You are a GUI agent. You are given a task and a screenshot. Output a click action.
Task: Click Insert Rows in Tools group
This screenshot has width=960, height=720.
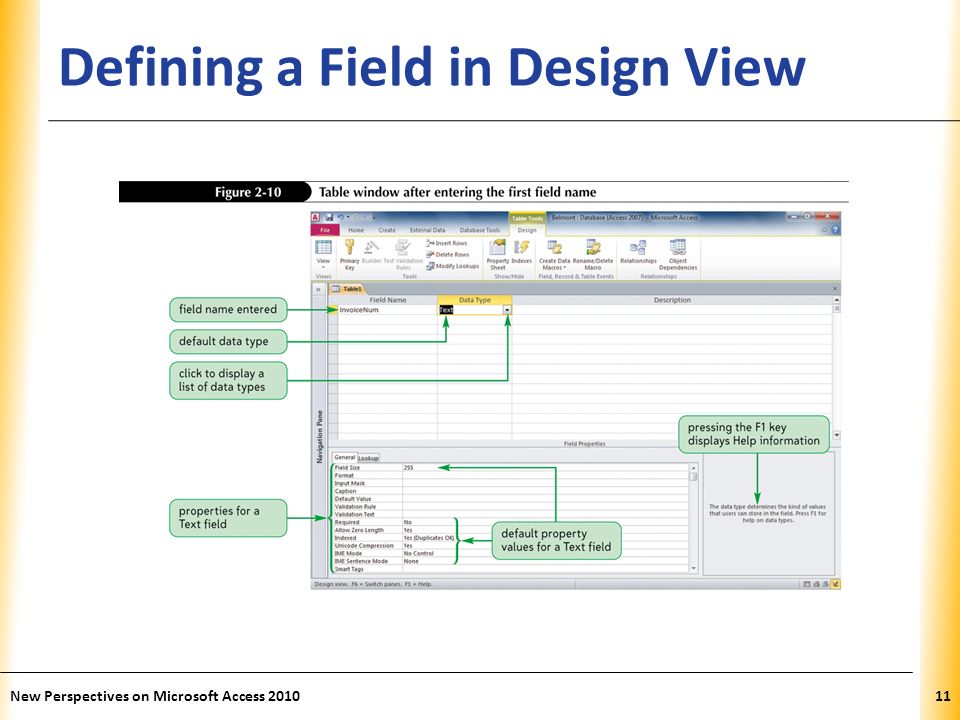point(447,243)
